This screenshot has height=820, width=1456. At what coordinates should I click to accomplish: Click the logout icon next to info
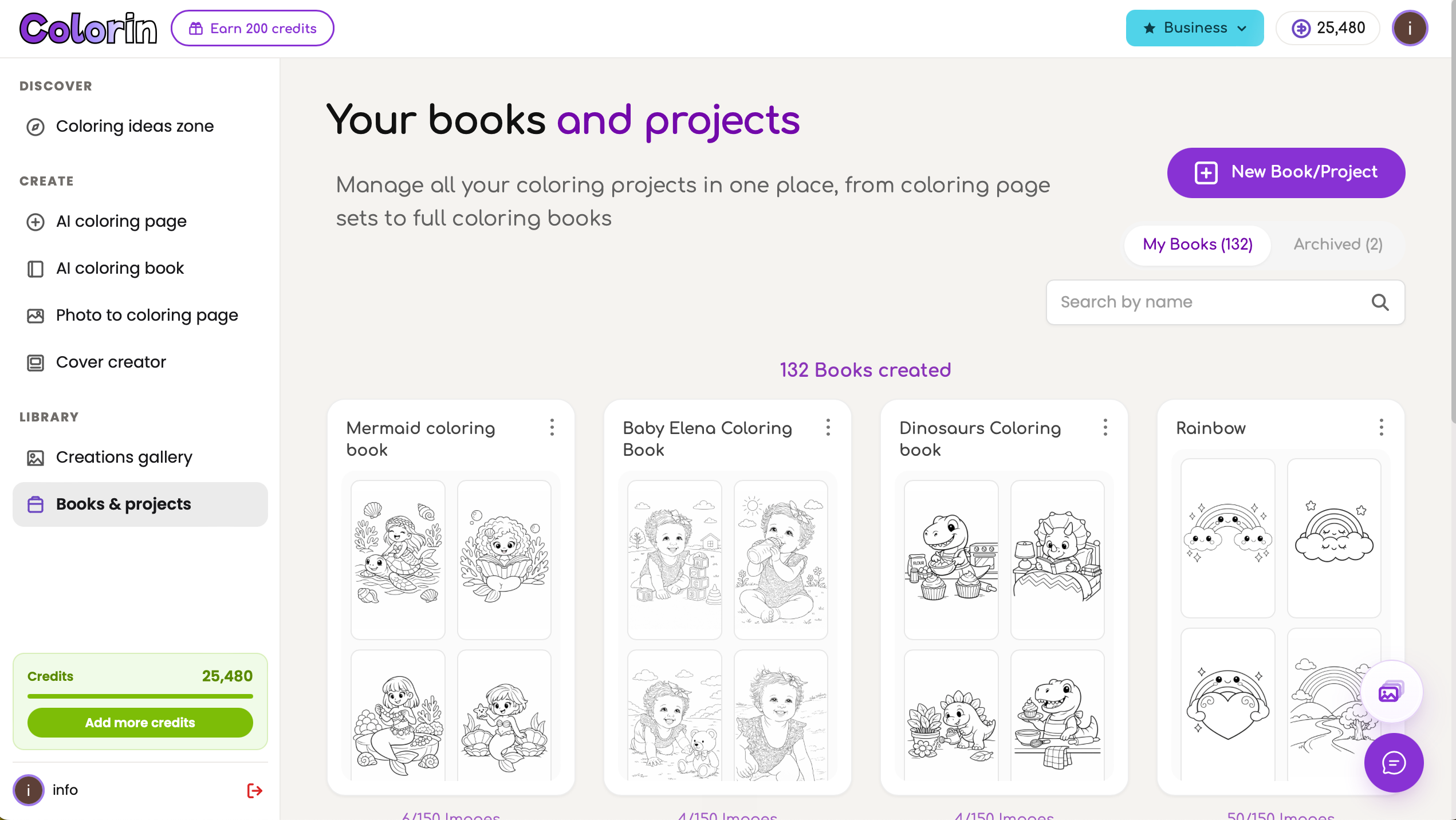coord(254,791)
